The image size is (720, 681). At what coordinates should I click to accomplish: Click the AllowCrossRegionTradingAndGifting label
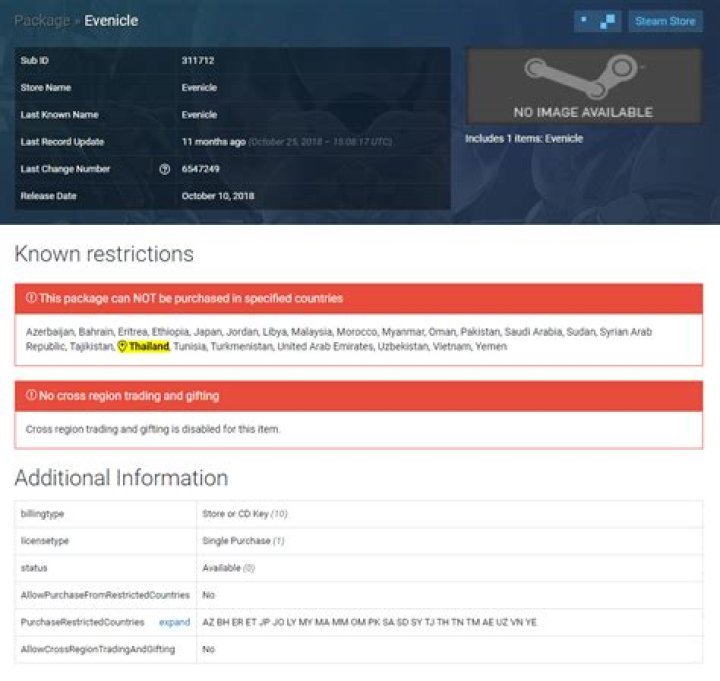pos(98,649)
